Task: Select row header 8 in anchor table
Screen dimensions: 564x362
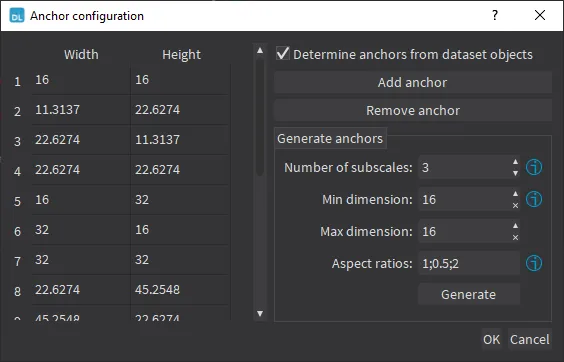Action: (x=17, y=291)
